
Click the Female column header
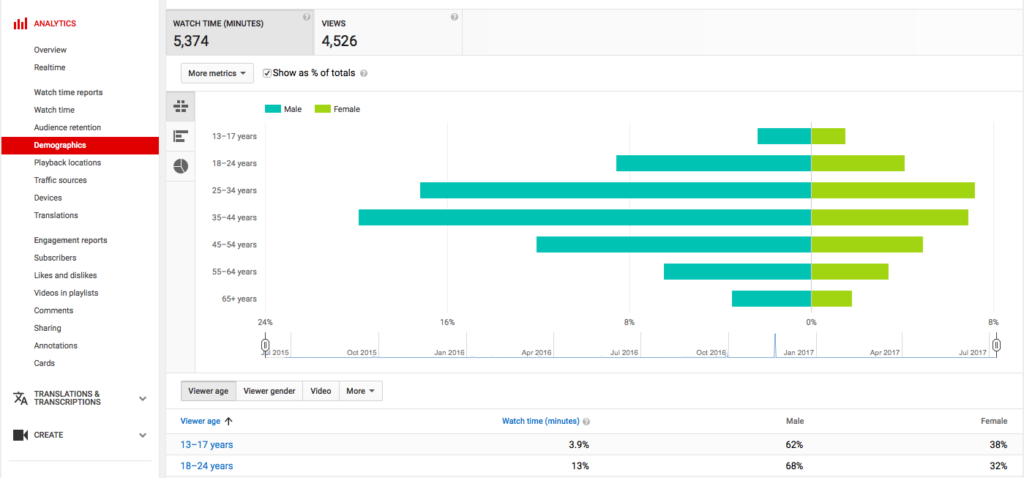pyautogui.click(x=994, y=422)
